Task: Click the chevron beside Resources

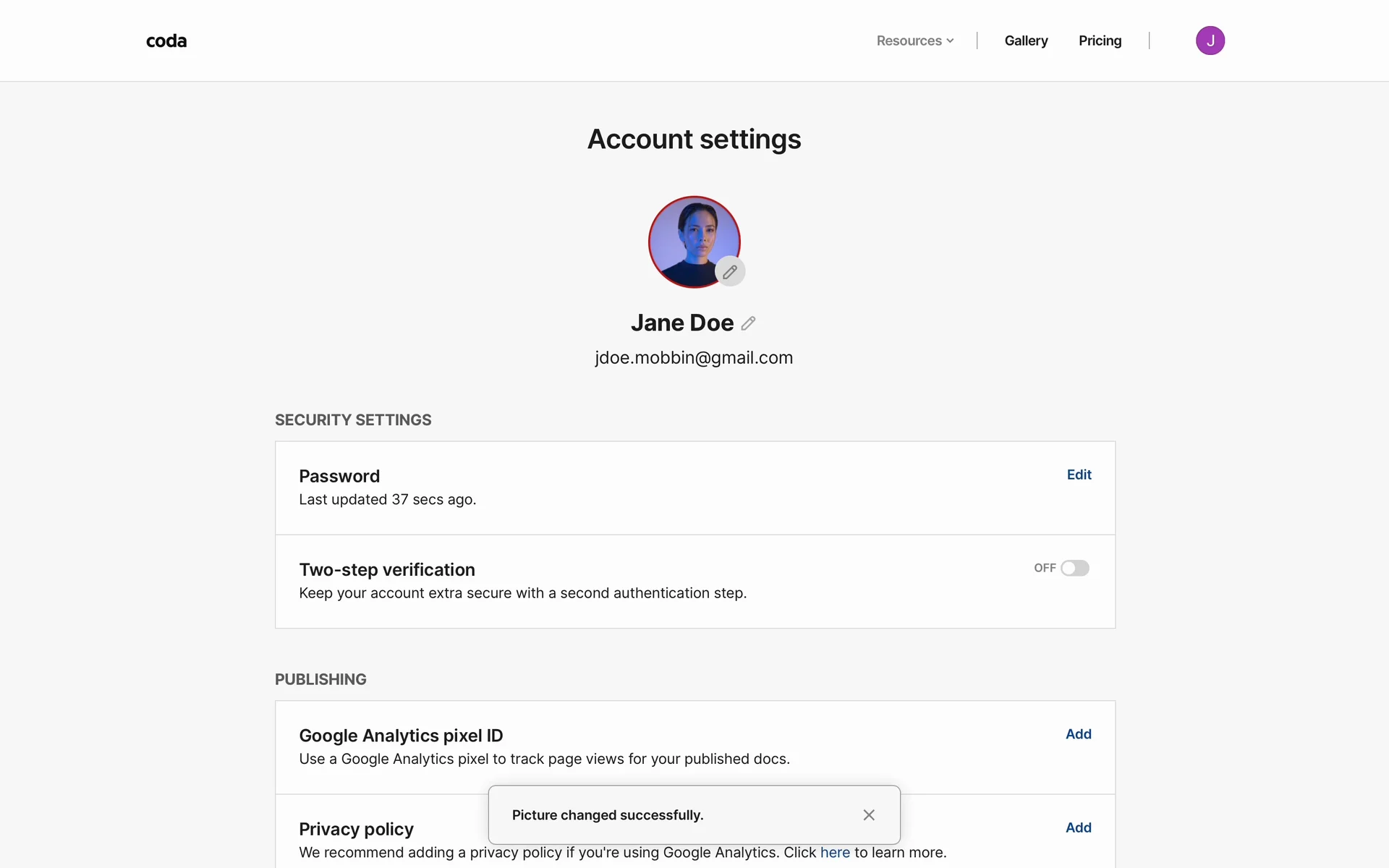Action: click(950, 41)
